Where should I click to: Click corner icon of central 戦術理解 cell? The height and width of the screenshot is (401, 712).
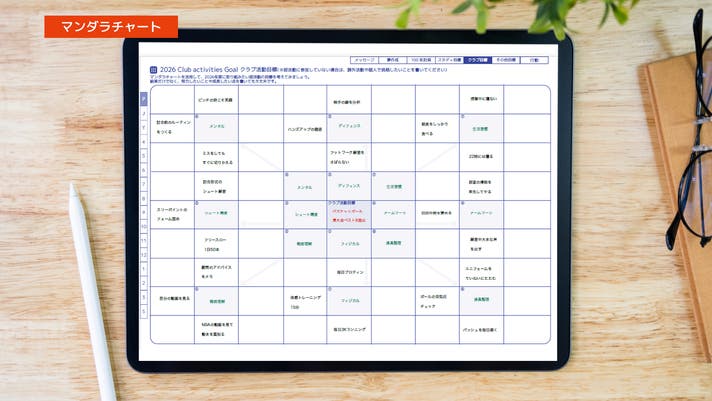(x=286, y=233)
